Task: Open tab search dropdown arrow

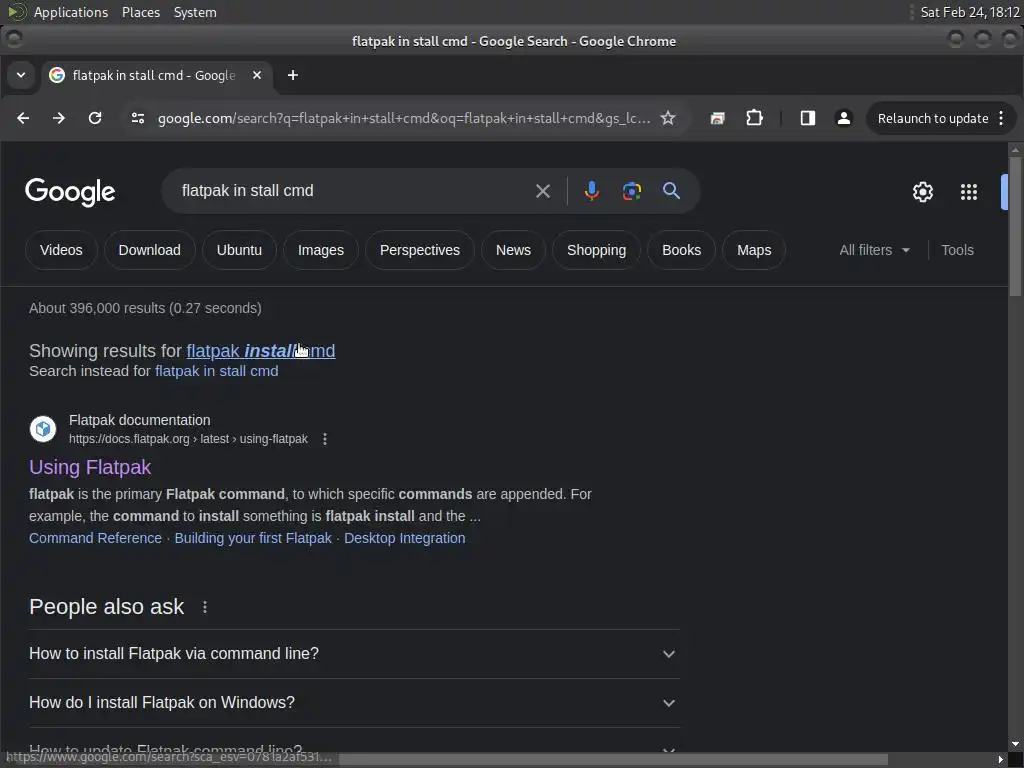Action: click(21, 75)
